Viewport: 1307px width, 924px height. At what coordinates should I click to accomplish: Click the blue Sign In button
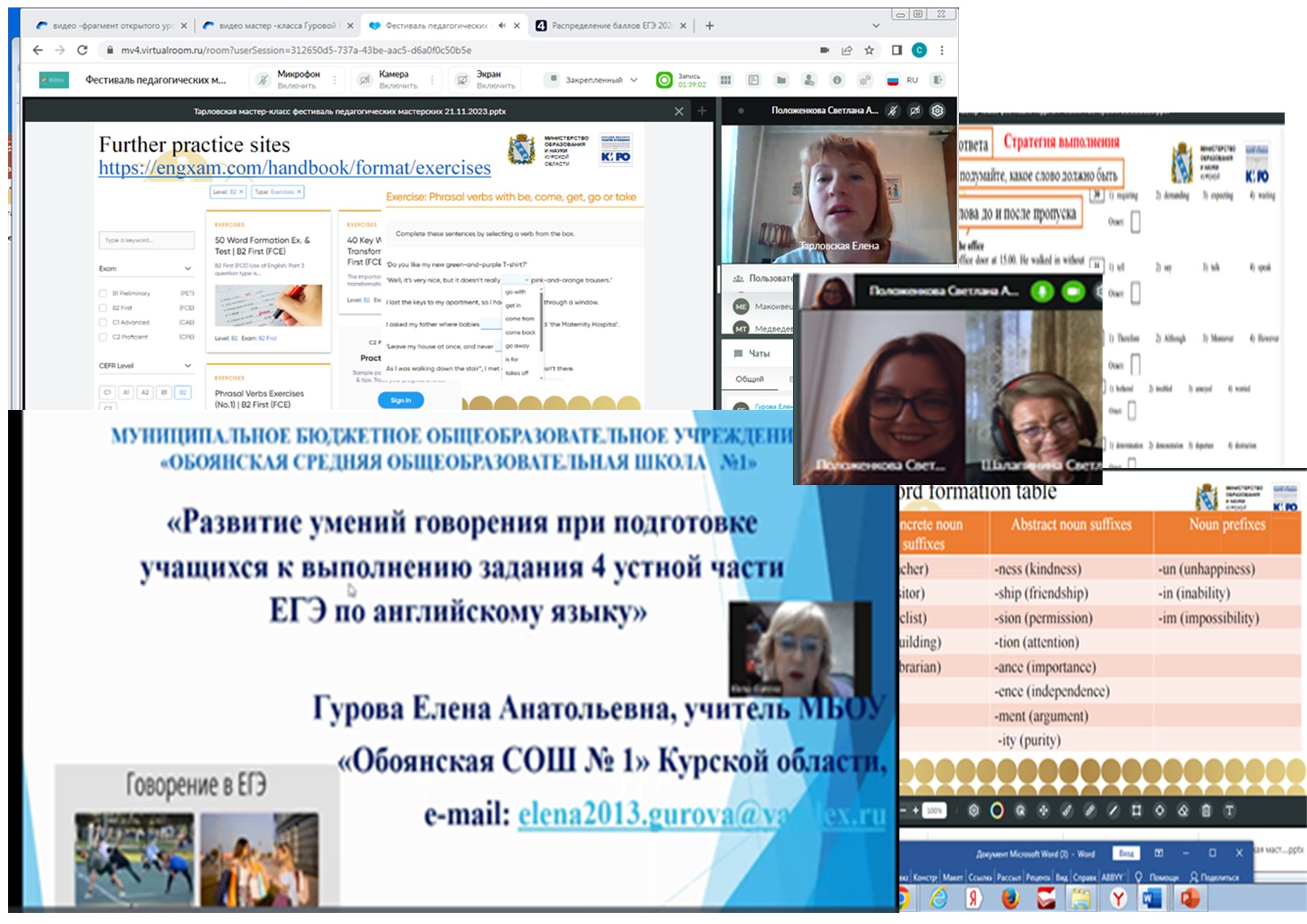click(401, 400)
